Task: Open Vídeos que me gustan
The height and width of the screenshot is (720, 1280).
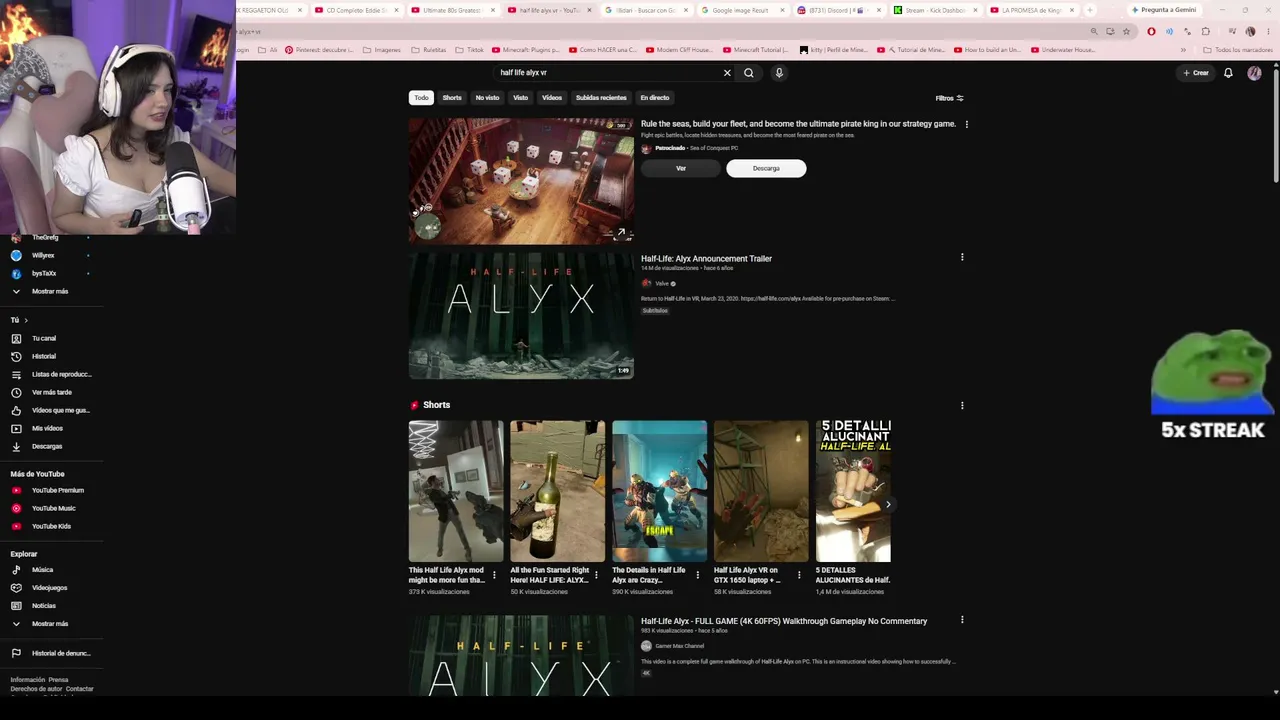Action: [x=51, y=410]
